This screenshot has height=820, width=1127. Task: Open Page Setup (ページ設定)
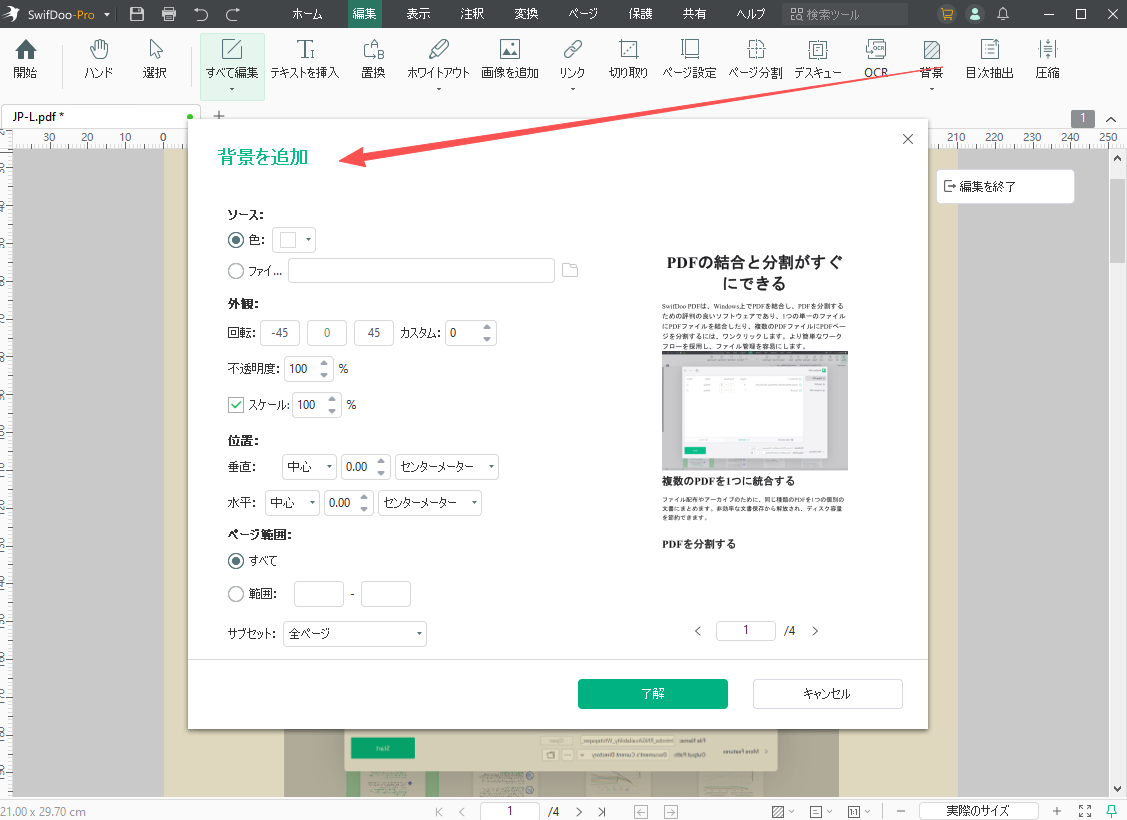point(690,60)
